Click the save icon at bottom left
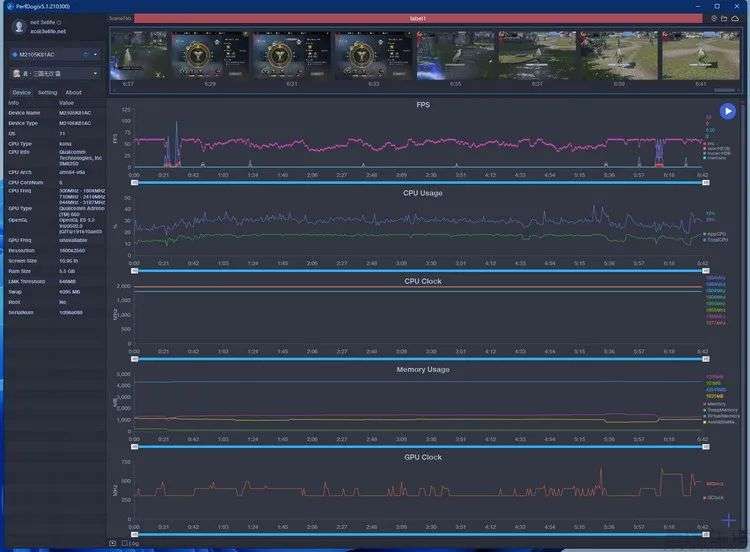 tap(112, 543)
